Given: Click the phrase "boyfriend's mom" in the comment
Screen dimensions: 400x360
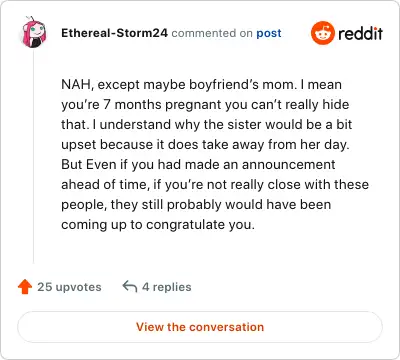Looking at the screenshot, I should 242,84.
